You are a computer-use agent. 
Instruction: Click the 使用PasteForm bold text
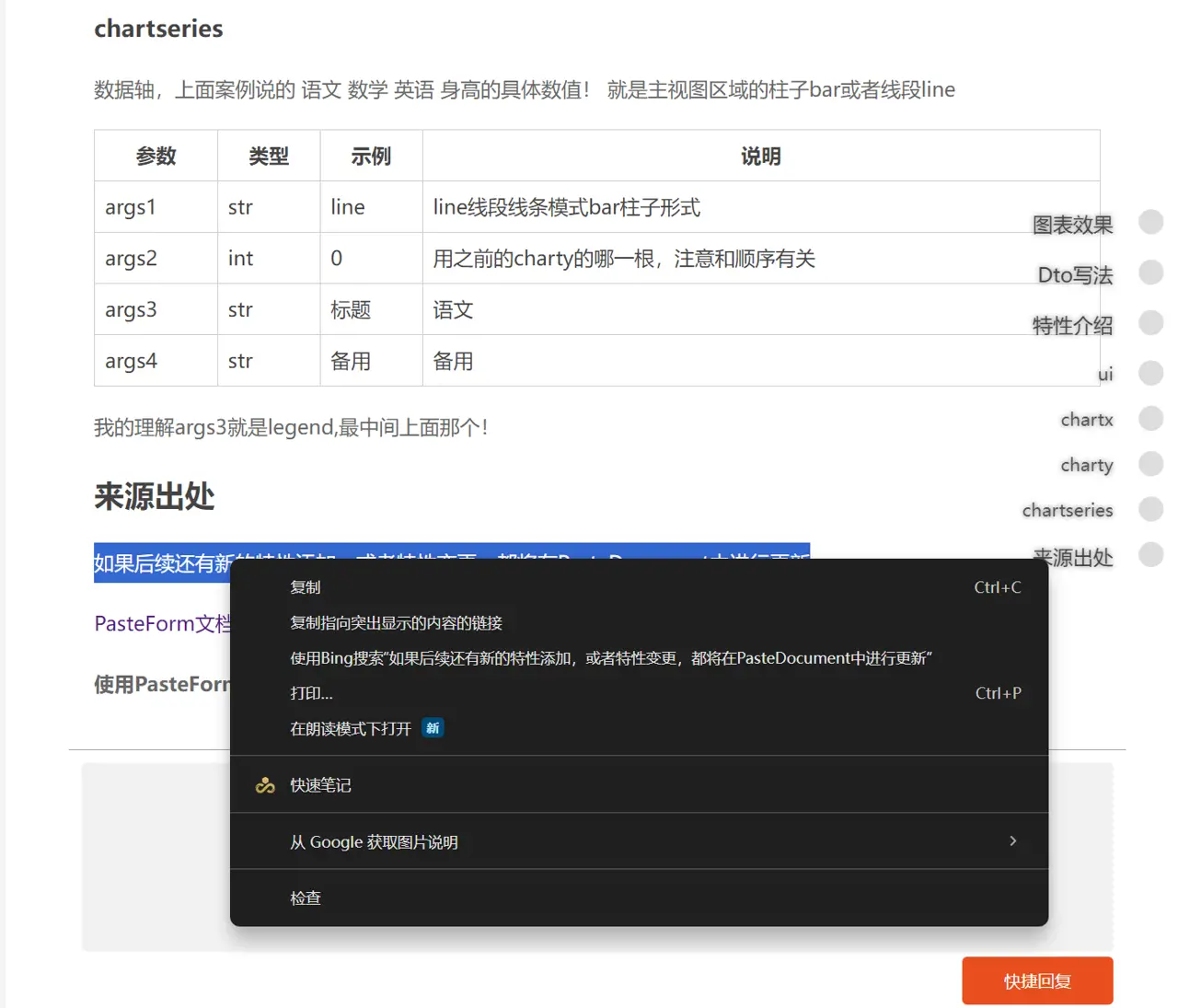click(x=162, y=684)
